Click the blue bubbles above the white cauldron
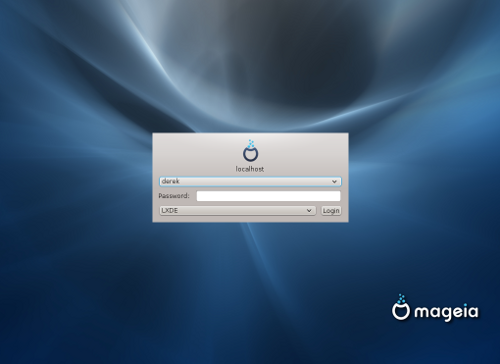Viewport: 500px width, 364px height. [x=401, y=299]
